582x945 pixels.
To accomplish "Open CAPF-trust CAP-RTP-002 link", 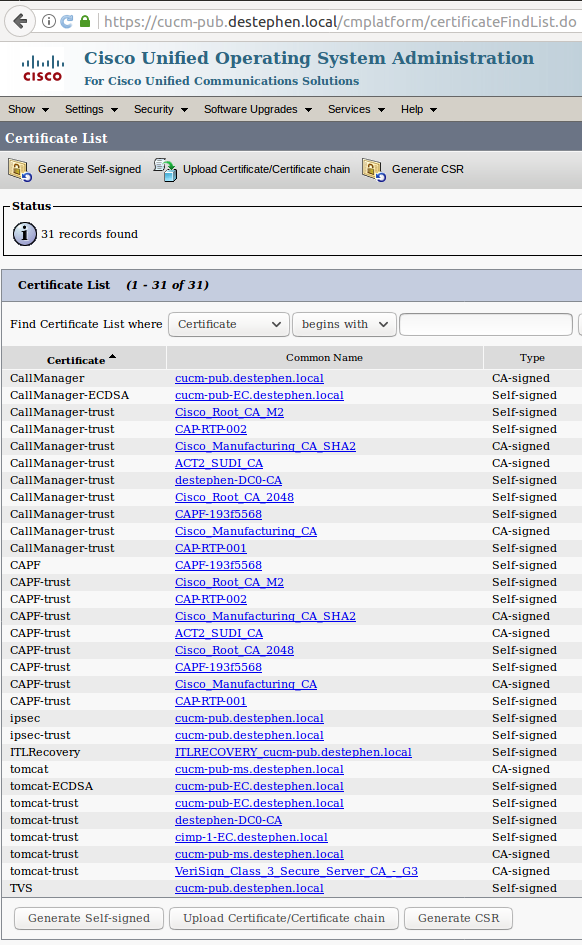I will point(210,599).
